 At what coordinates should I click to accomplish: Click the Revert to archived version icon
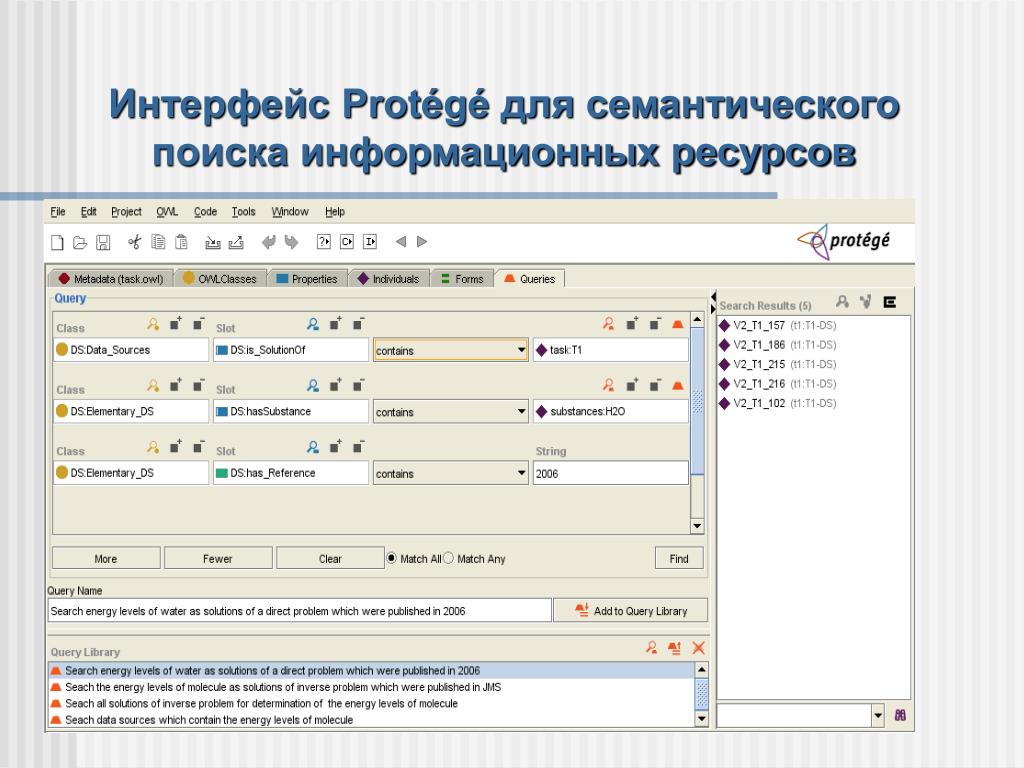[236, 242]
